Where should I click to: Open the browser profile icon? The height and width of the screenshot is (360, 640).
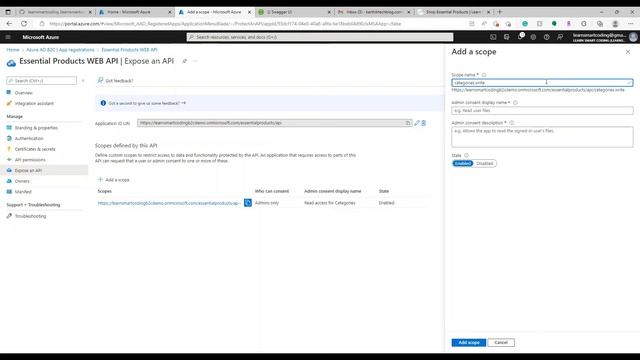tap(615, 24)
